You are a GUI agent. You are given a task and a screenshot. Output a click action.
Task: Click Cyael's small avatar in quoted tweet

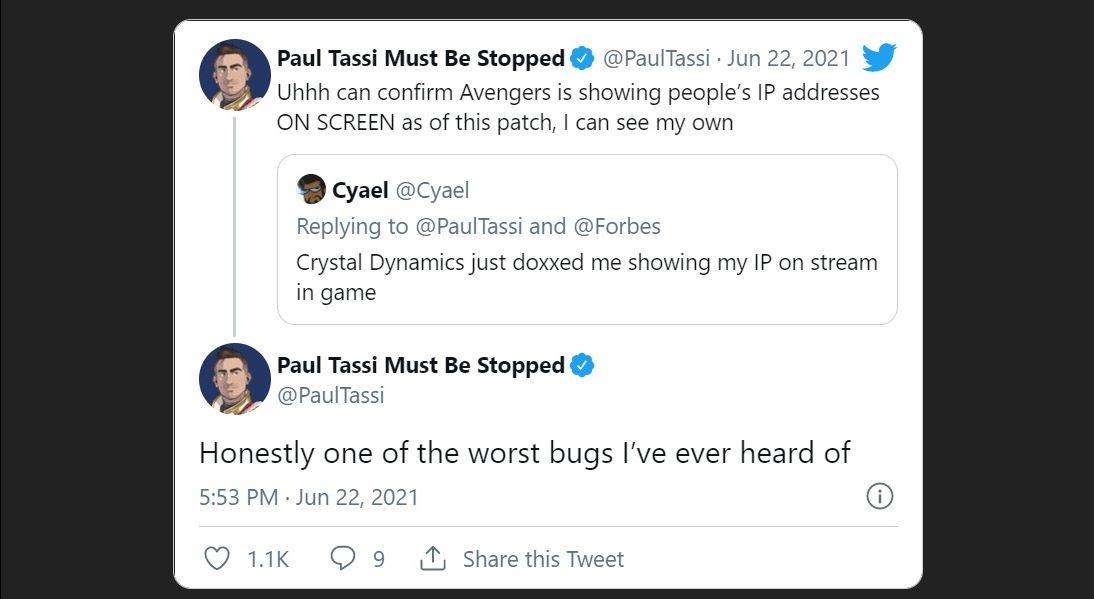click(311, 189)
